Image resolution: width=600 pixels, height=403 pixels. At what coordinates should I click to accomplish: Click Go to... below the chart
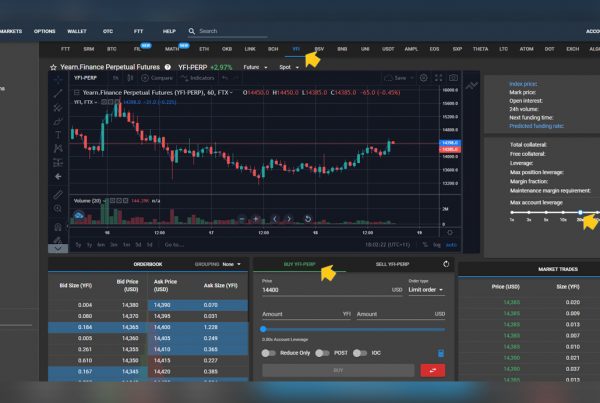pos(174,245)
